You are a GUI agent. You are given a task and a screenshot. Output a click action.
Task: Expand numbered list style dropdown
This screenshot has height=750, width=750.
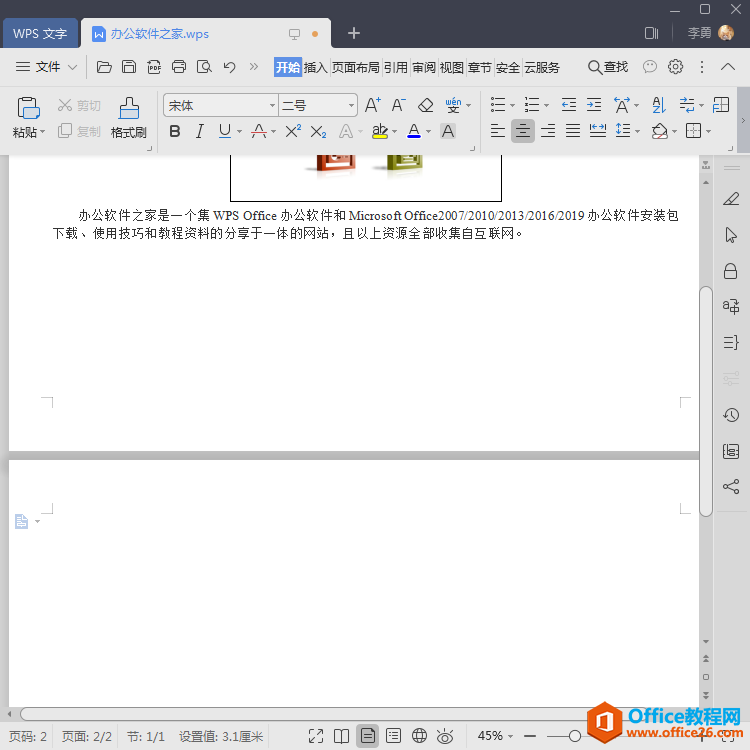tap(546, 105)
